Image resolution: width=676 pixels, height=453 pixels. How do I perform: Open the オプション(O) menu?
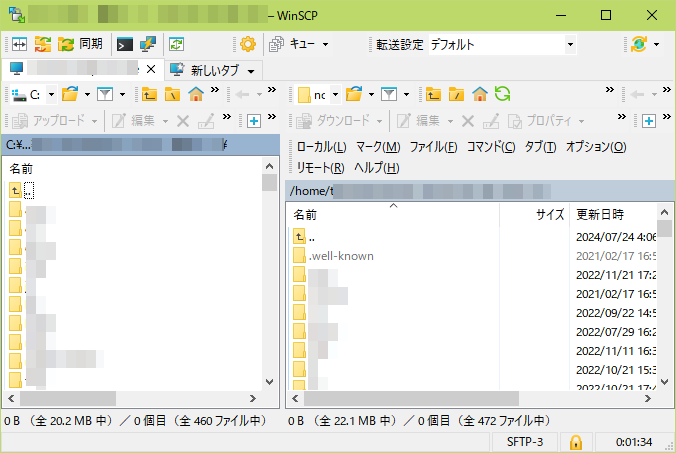[596, 147]
